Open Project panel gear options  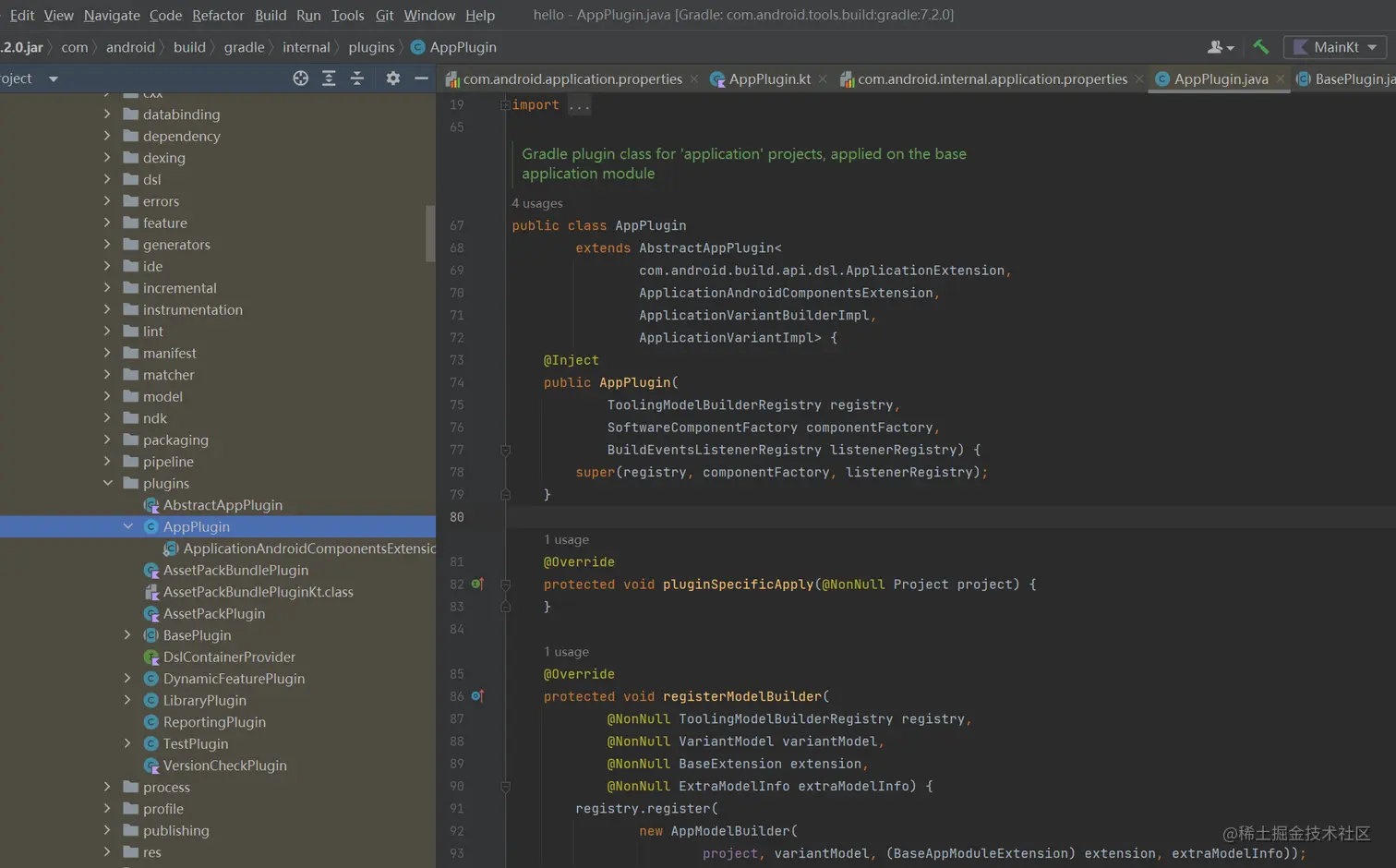pos(392,78)
